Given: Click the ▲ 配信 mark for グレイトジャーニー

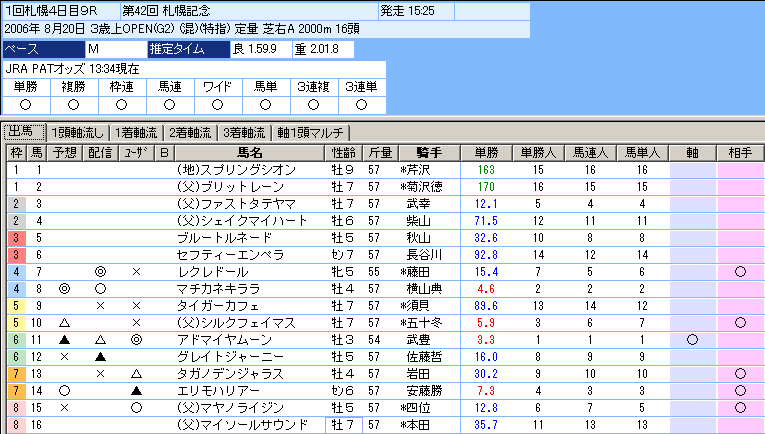Looking at the screenshot, I should [100, 357].
